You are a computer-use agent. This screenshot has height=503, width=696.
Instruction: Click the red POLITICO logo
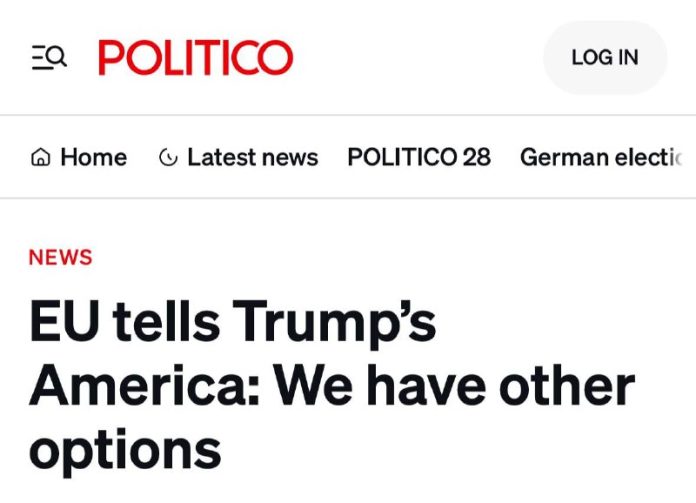pyautogui.click(x=196, y=58)
